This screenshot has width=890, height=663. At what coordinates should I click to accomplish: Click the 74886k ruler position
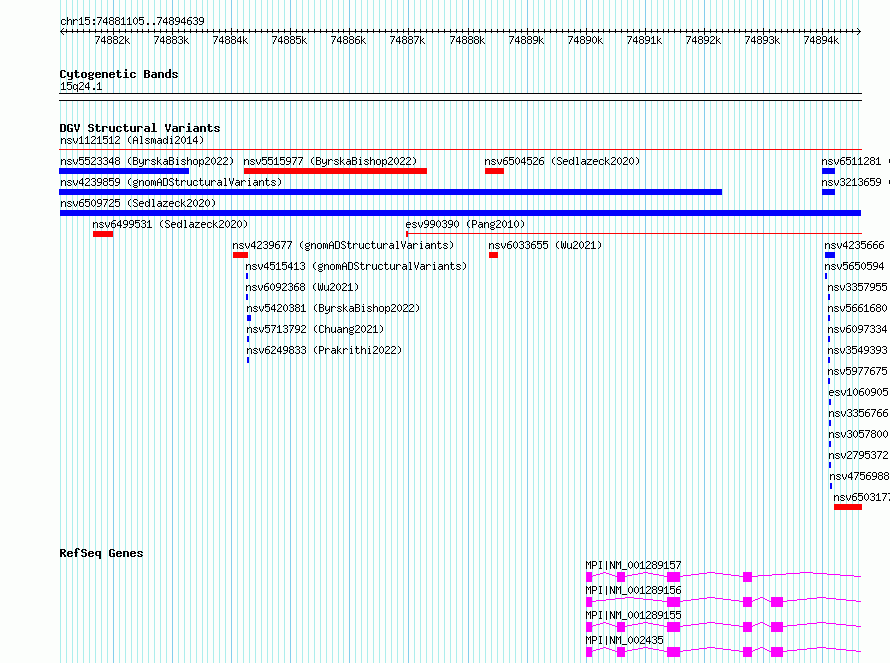tap(349, 40)
